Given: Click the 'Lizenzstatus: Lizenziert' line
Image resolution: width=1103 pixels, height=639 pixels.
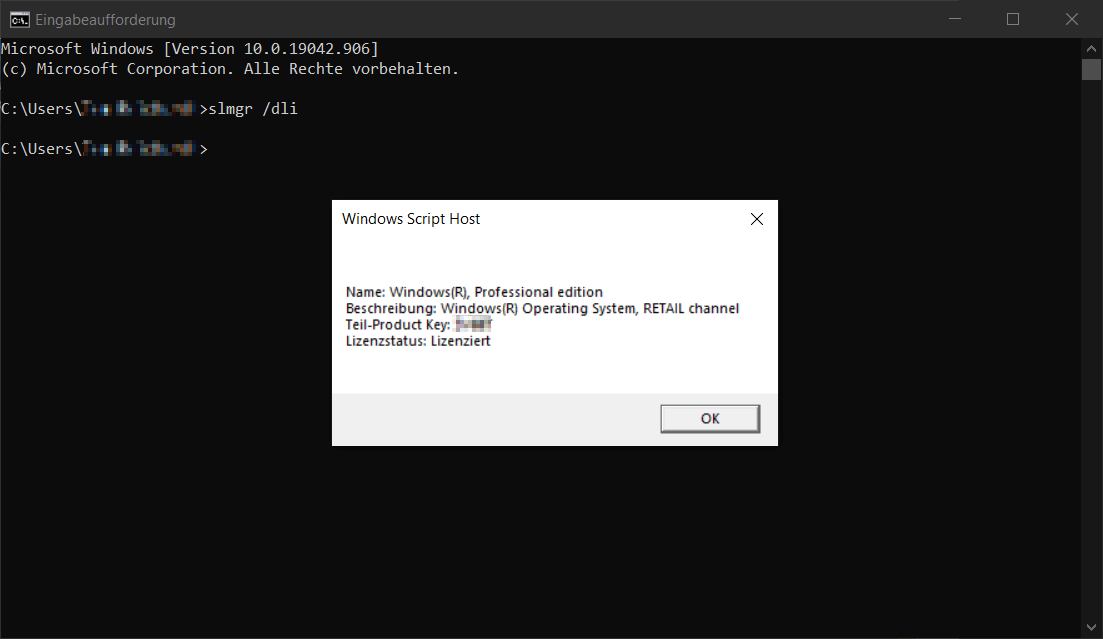Looking at the screenshot, I should pos(418,341).
